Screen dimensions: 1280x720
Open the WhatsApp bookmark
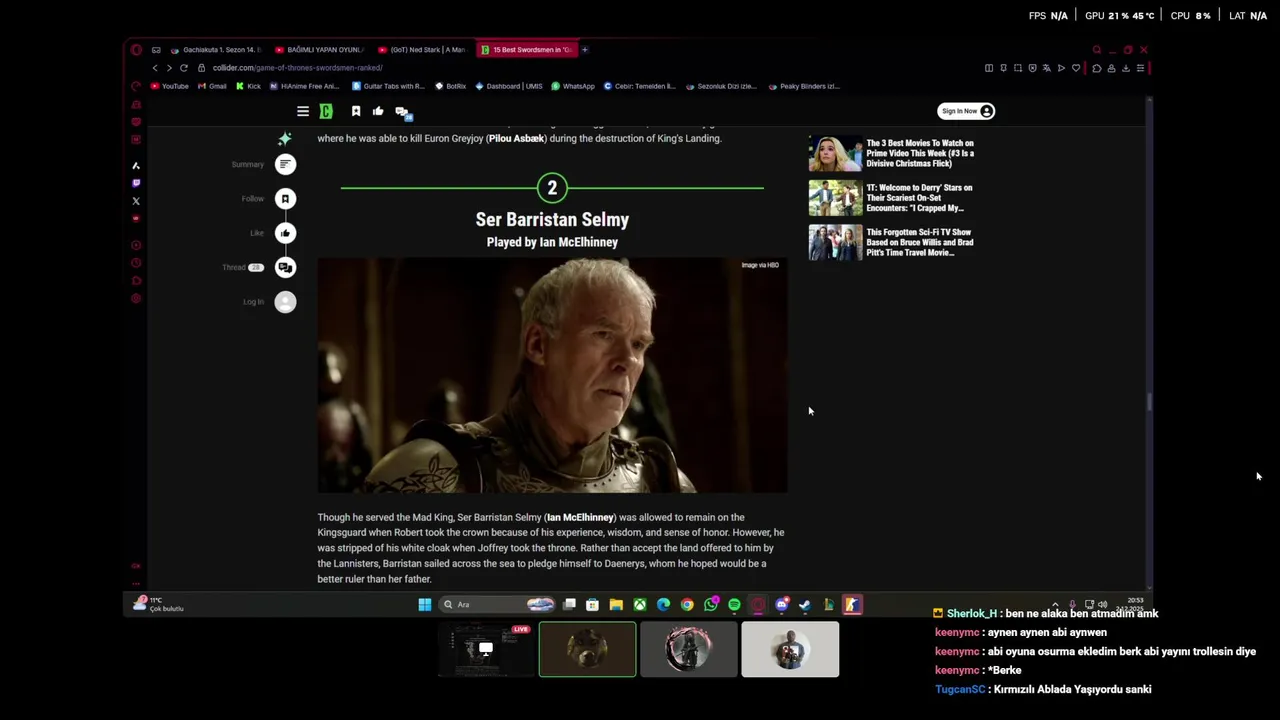(x=573, y=86)
